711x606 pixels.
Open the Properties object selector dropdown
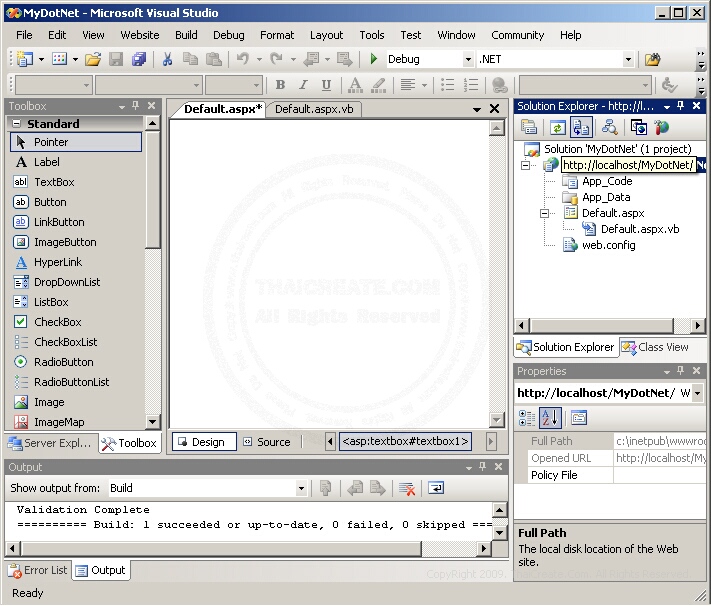point(697,393)
